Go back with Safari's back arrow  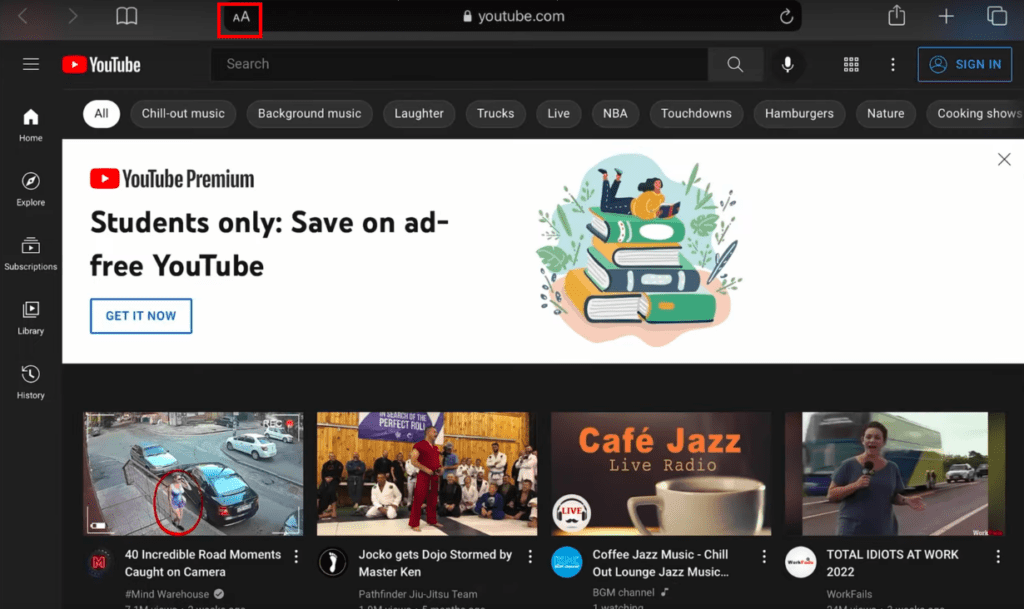point(23,16)
